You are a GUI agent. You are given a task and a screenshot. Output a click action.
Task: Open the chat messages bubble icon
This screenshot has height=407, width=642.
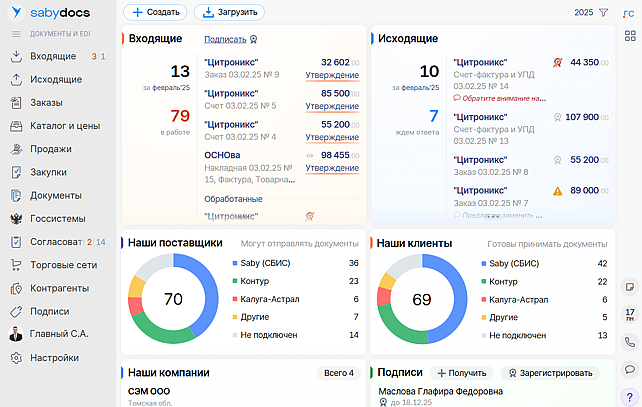[630, 369]
